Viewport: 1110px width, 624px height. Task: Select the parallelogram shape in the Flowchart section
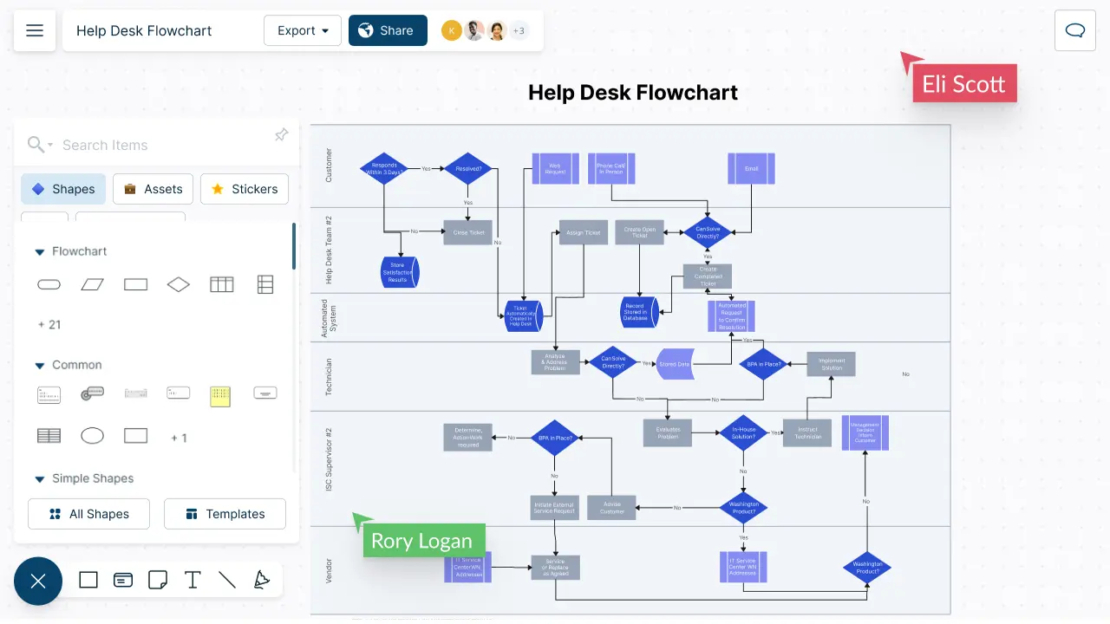[92, 284]
